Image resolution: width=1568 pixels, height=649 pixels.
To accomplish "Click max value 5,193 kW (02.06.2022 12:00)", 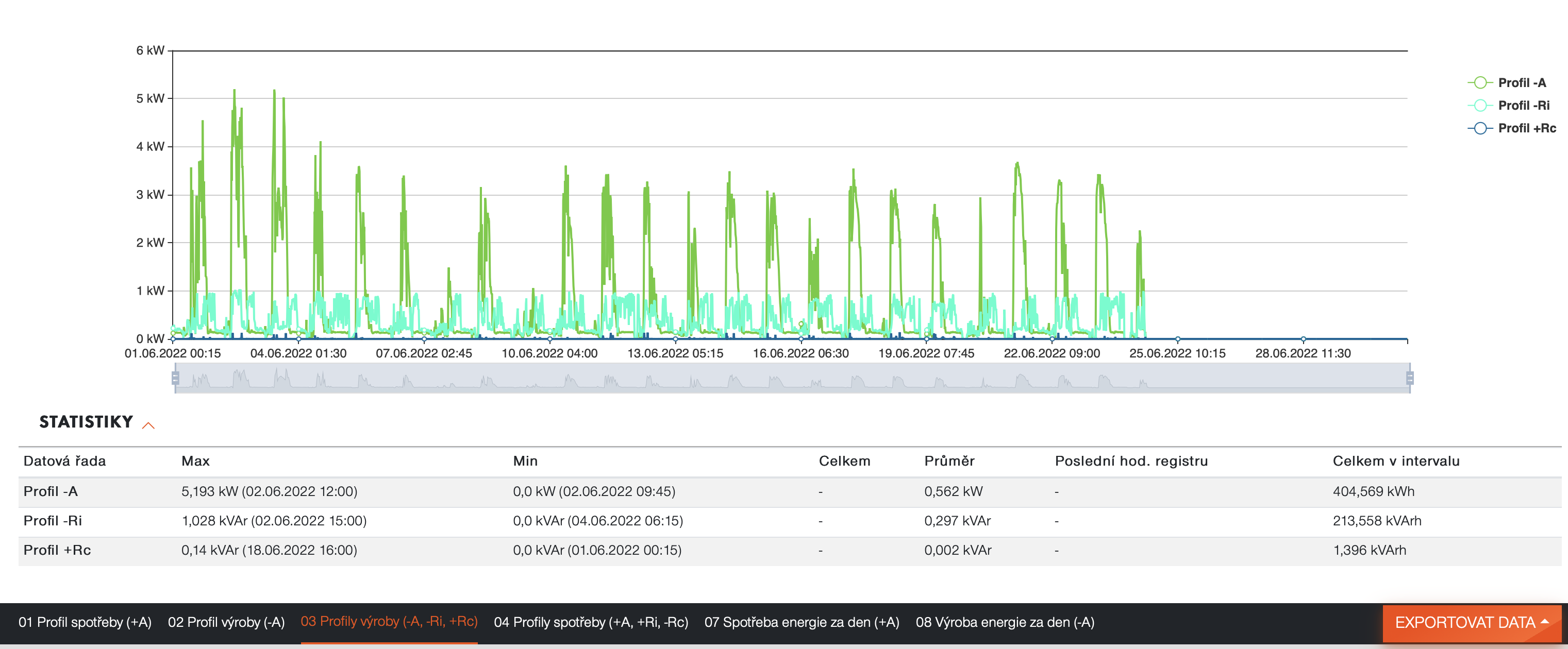I will point(269,491).
